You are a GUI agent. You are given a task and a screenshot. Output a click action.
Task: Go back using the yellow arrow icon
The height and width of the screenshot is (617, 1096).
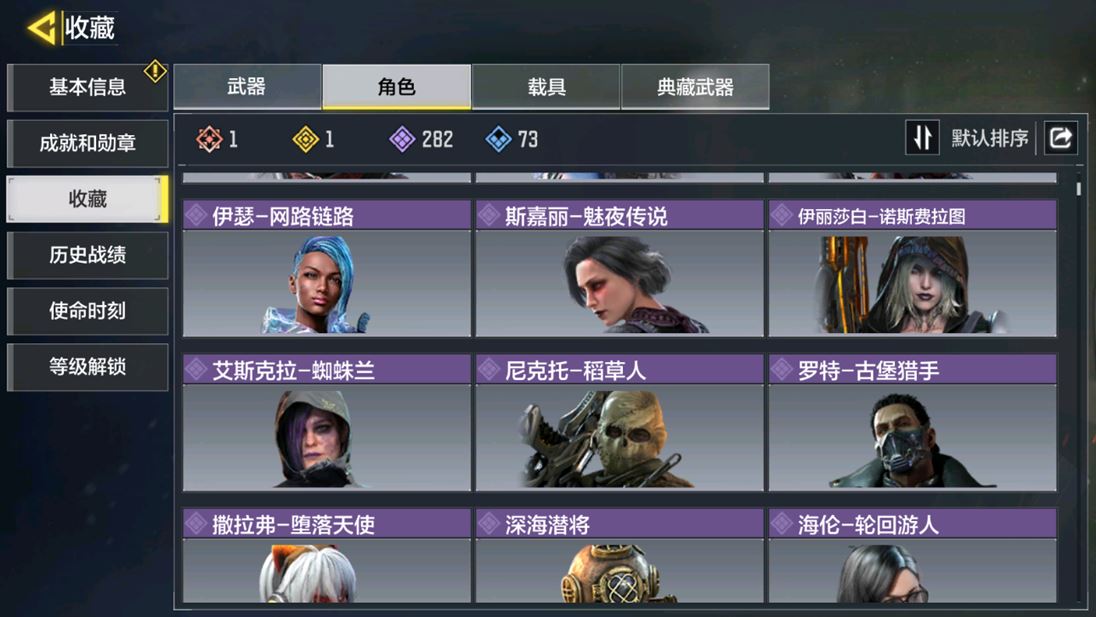point(41,28)
